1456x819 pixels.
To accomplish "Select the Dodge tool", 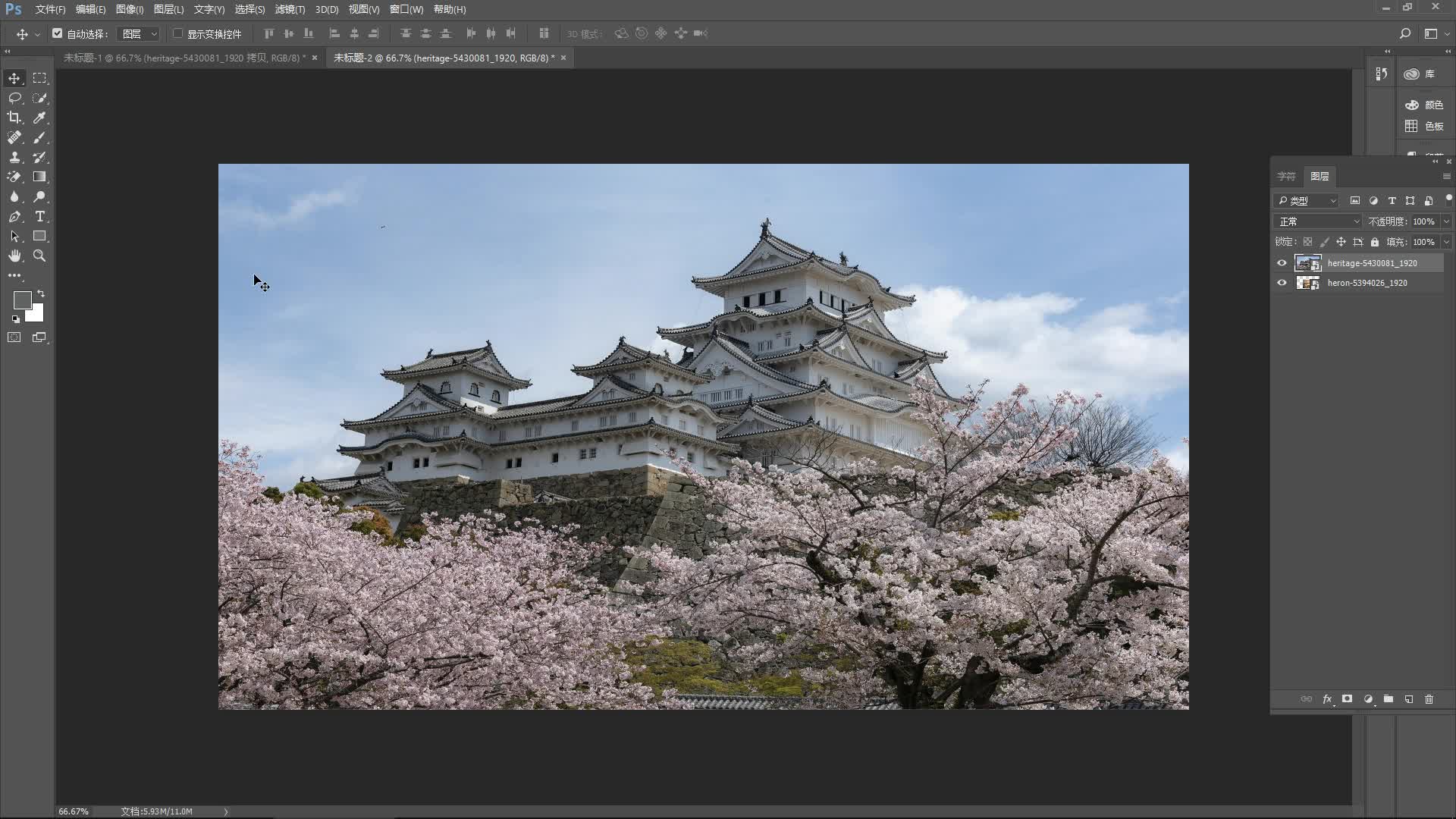I will coord(39,196).
